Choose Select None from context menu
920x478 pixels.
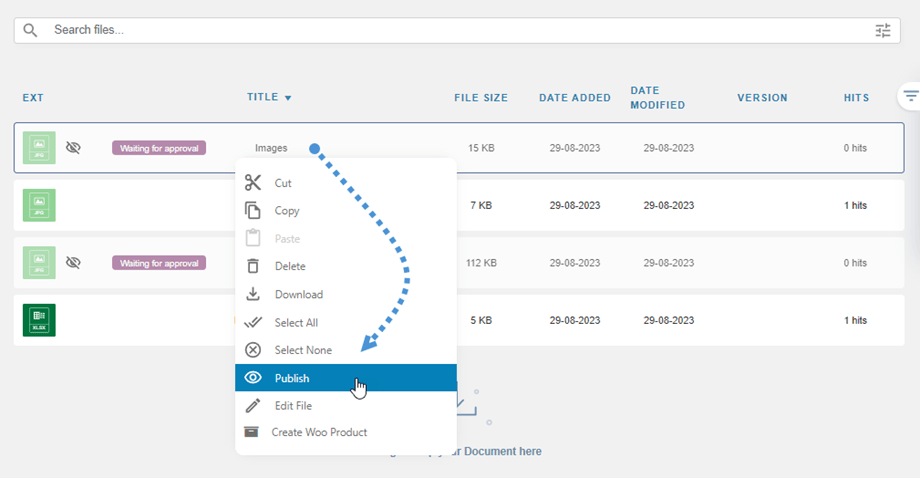pos(303,350)
